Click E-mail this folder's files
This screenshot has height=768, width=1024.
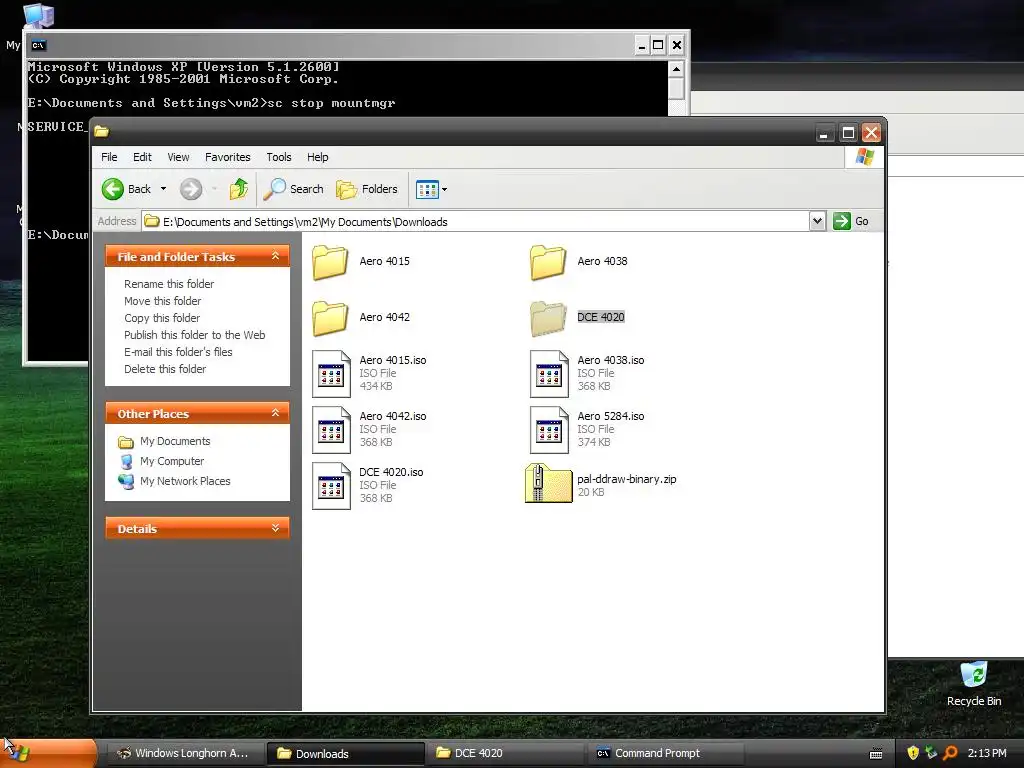(x=178, y=352)
